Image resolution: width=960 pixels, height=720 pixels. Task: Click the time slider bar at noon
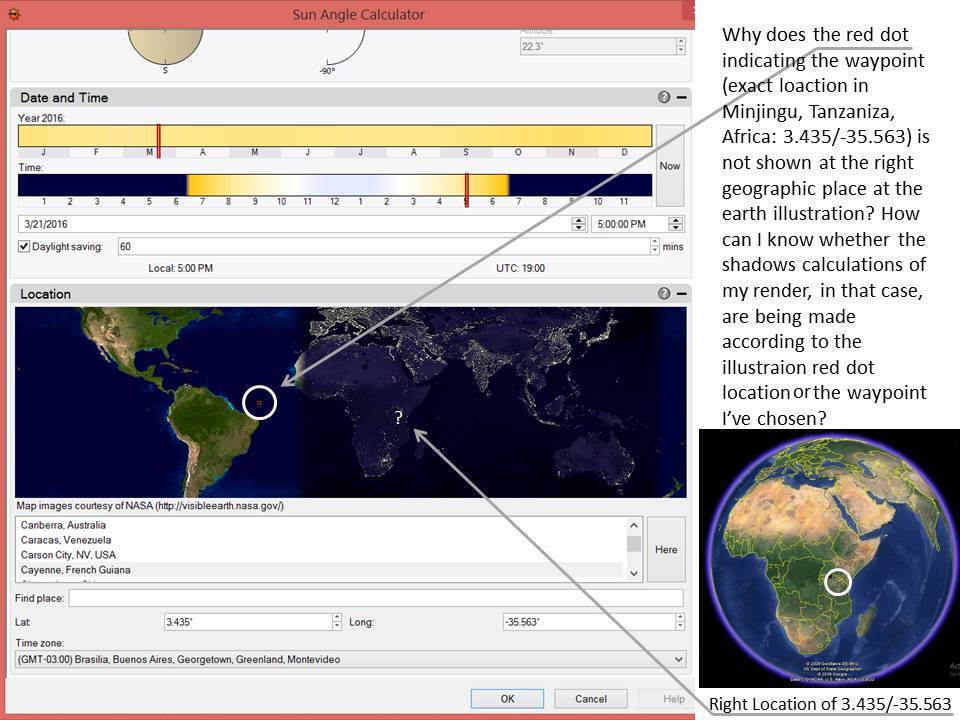[335, 185]
